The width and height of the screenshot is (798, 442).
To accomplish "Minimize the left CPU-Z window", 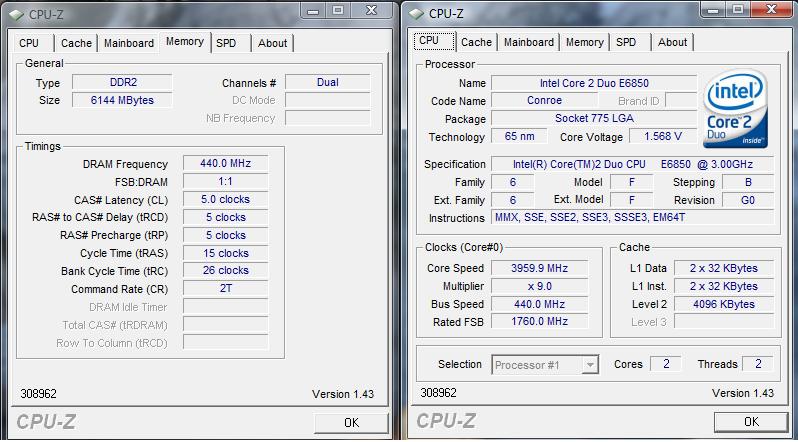I will click(313, 11).
